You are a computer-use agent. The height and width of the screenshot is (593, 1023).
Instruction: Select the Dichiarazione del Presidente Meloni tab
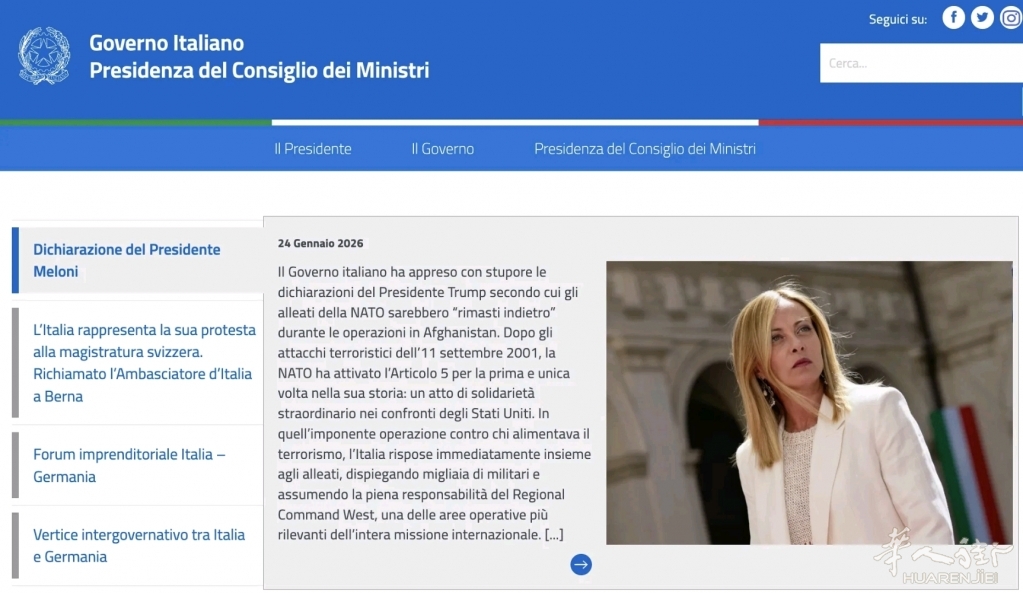coord(127,260)
